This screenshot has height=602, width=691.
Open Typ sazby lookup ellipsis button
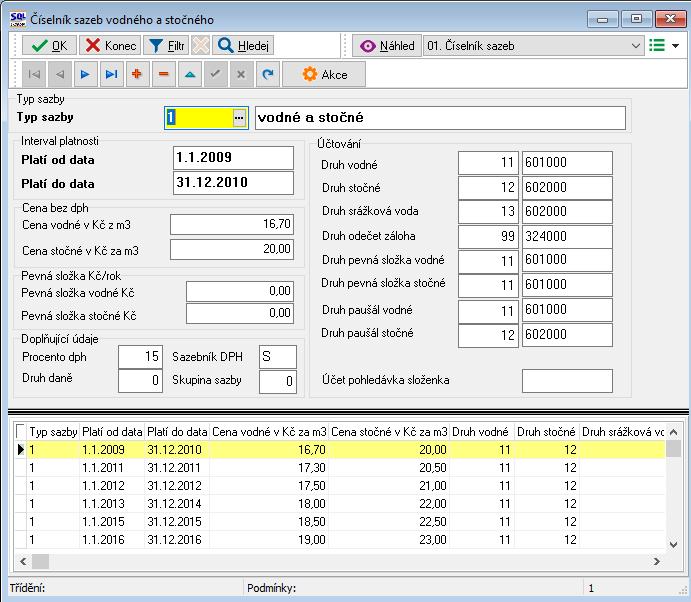click(239, 118)
